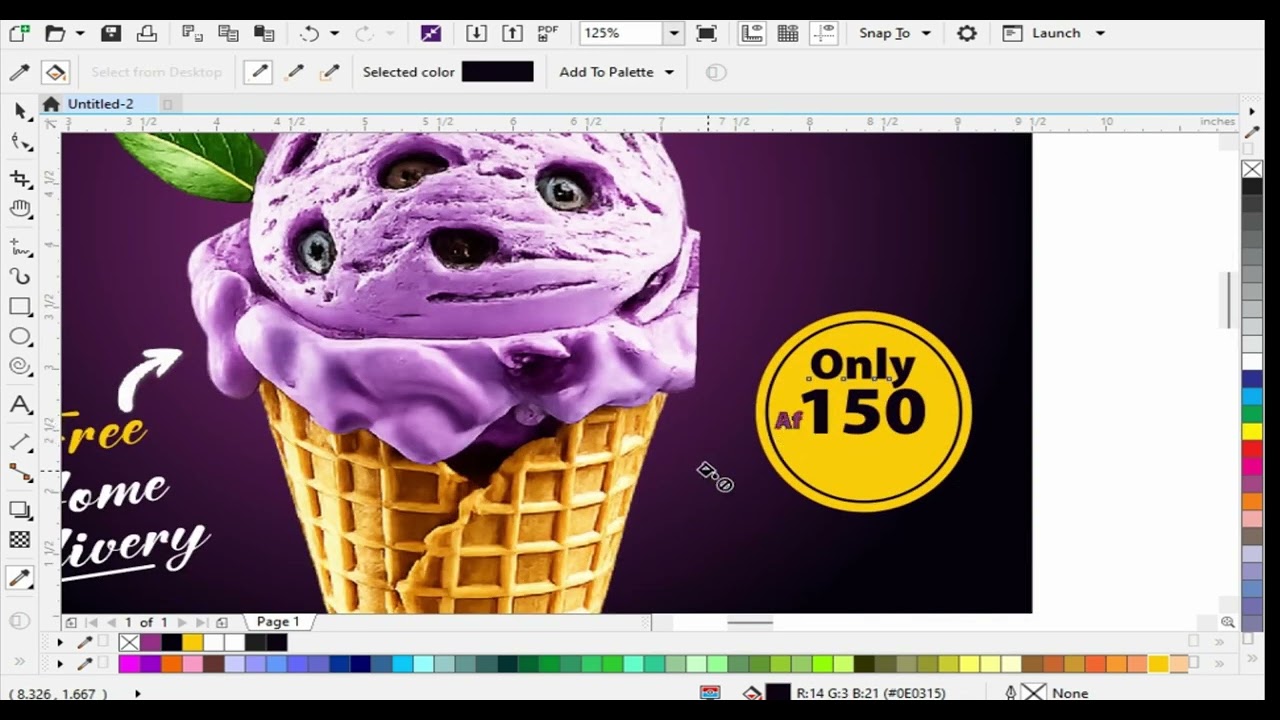Image resolution: width=1280 pixels, height=720 pixels.
Task: Click the Cut icon in the toolbar
Action: [x=192, y=33]
